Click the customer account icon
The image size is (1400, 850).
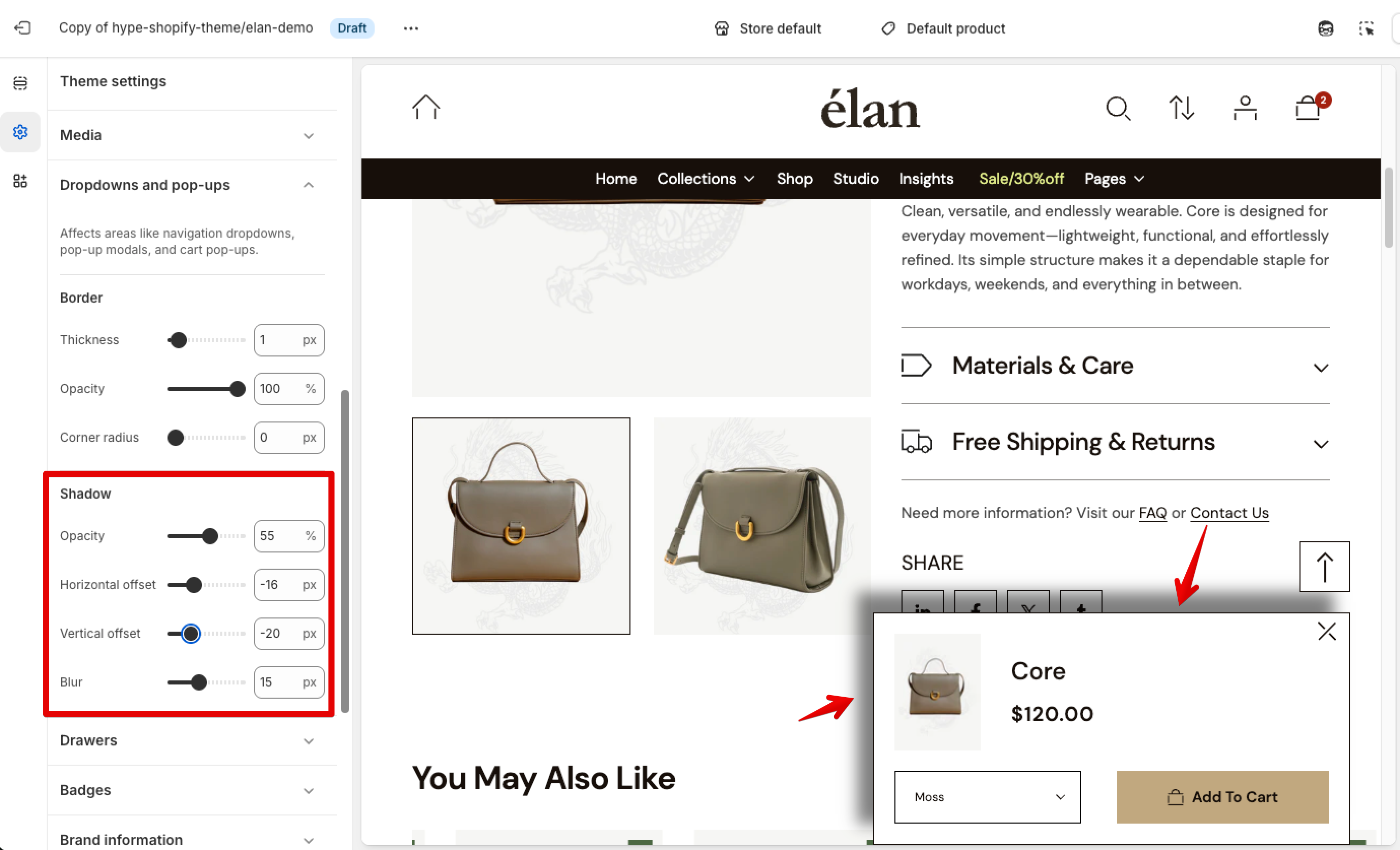(x=1245, y=108)
